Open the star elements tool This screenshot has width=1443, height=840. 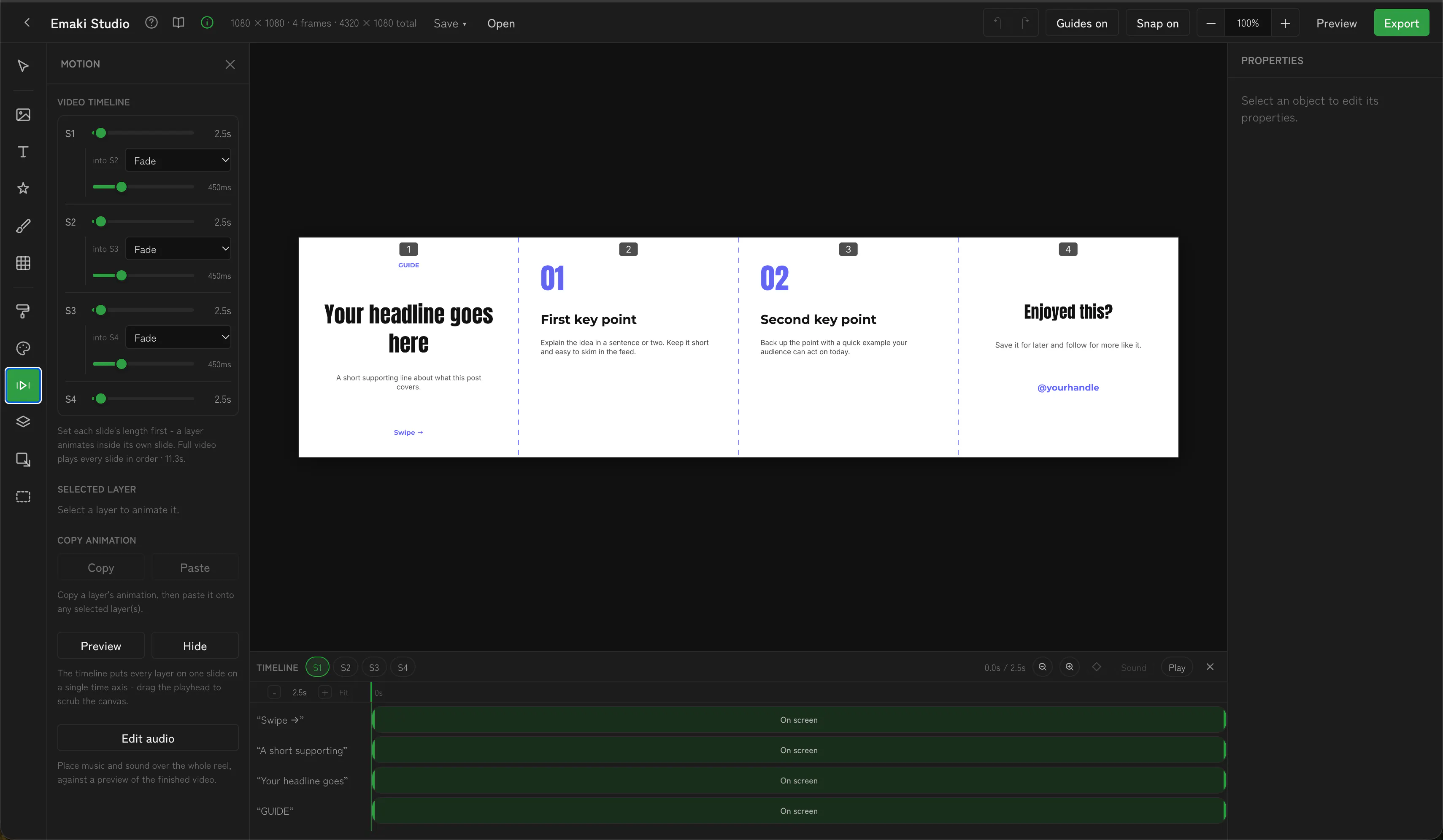pyautogui.click(x=23, y=188)
